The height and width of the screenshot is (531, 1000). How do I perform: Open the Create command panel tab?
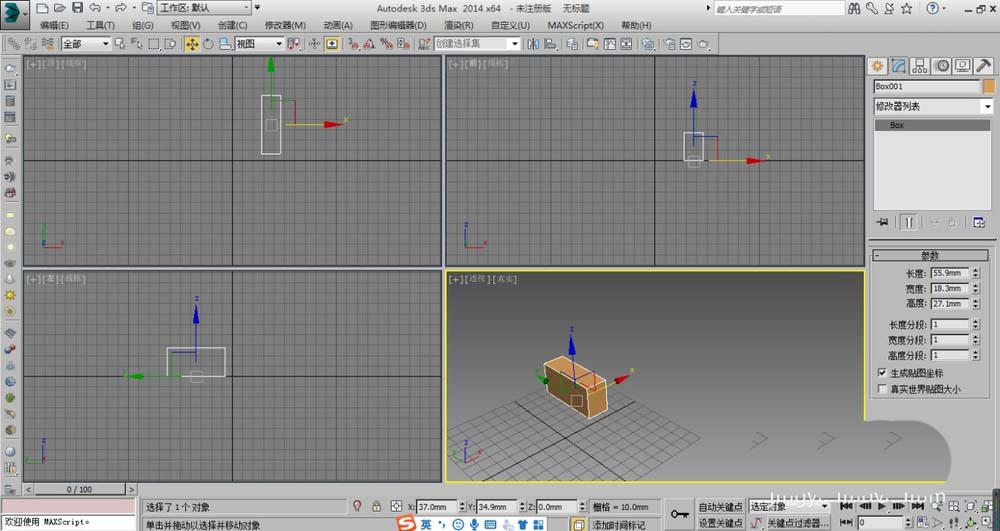pyautogui.click(x=877, y=66)
